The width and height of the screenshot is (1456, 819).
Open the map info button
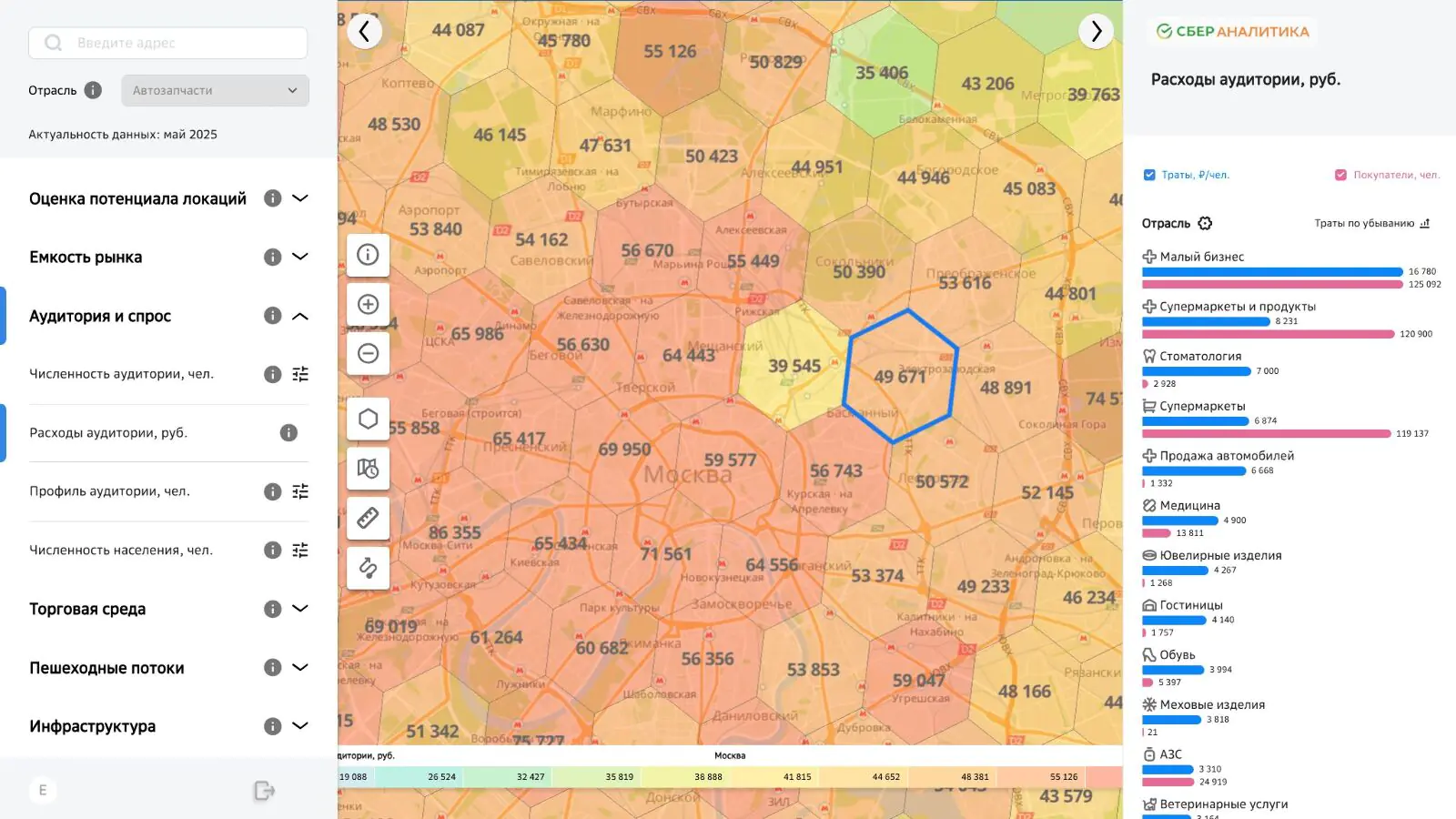click(368, 255)
